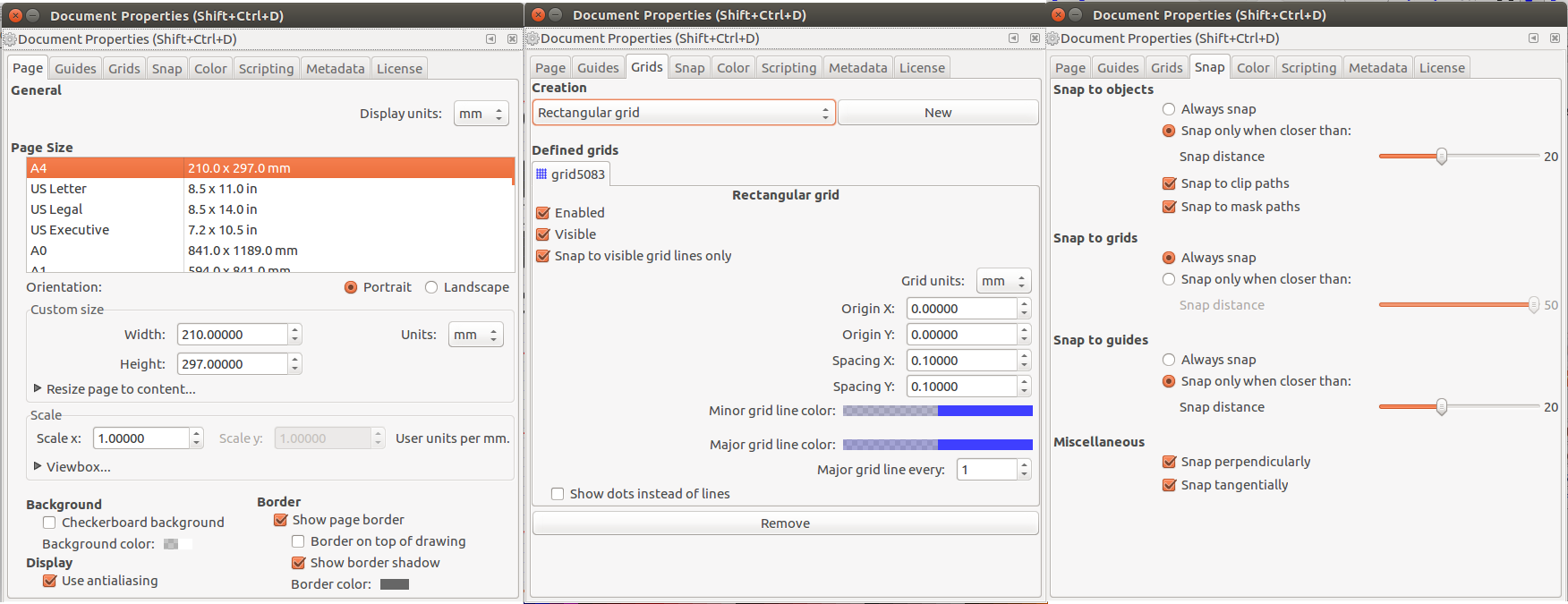
Task: Click the grid icon on the grid5083 tab
Action: [x=541, y=174]
